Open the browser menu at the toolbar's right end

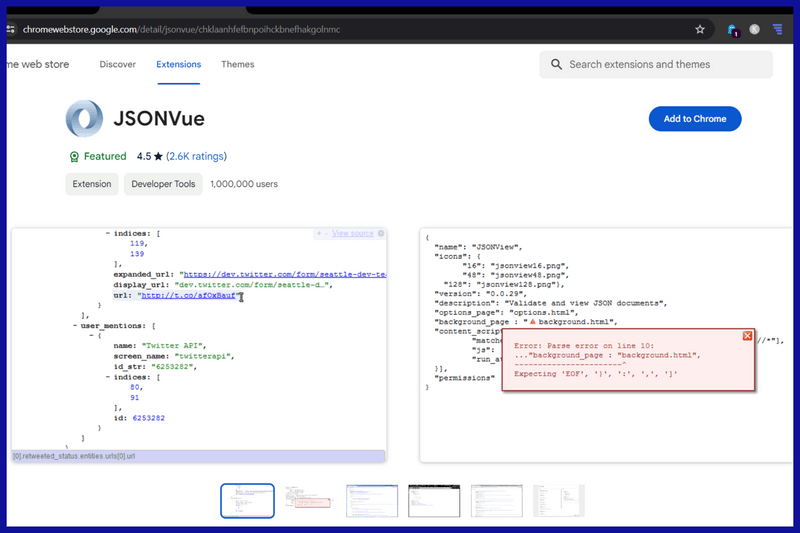tap(777, 30)
